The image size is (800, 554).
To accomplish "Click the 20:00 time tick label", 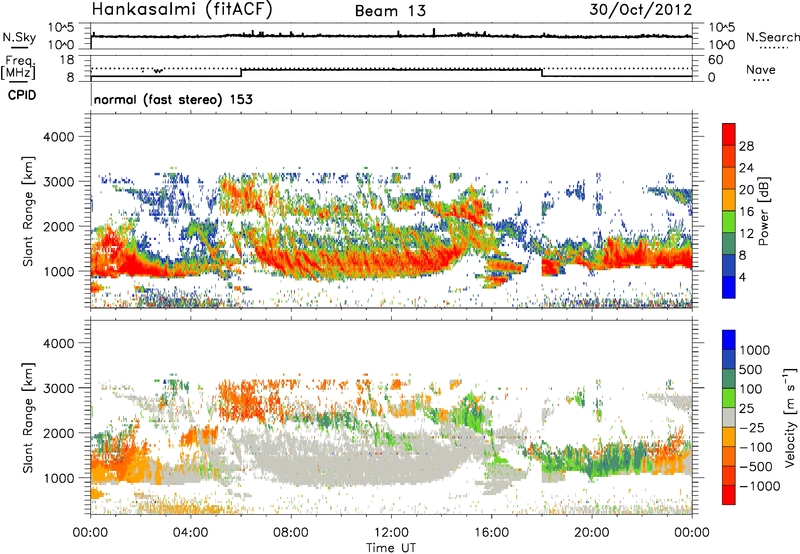I will point(592,533).
